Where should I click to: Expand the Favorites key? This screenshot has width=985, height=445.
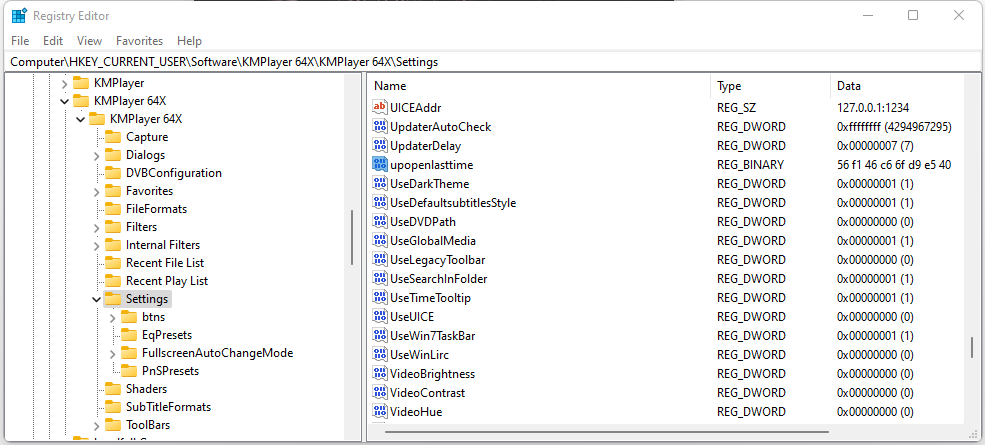pyautogui.click(x=96, y=191)
